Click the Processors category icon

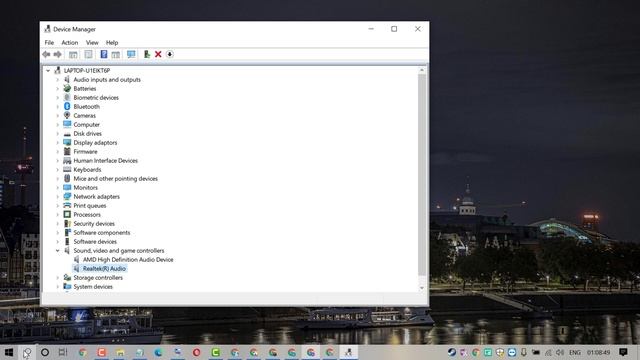coord(67,214)
